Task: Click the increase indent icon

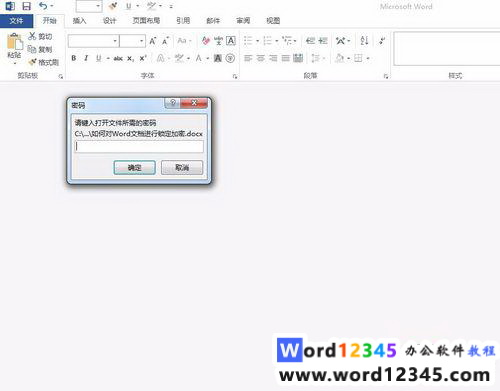Action: click(x=323, y=41)
